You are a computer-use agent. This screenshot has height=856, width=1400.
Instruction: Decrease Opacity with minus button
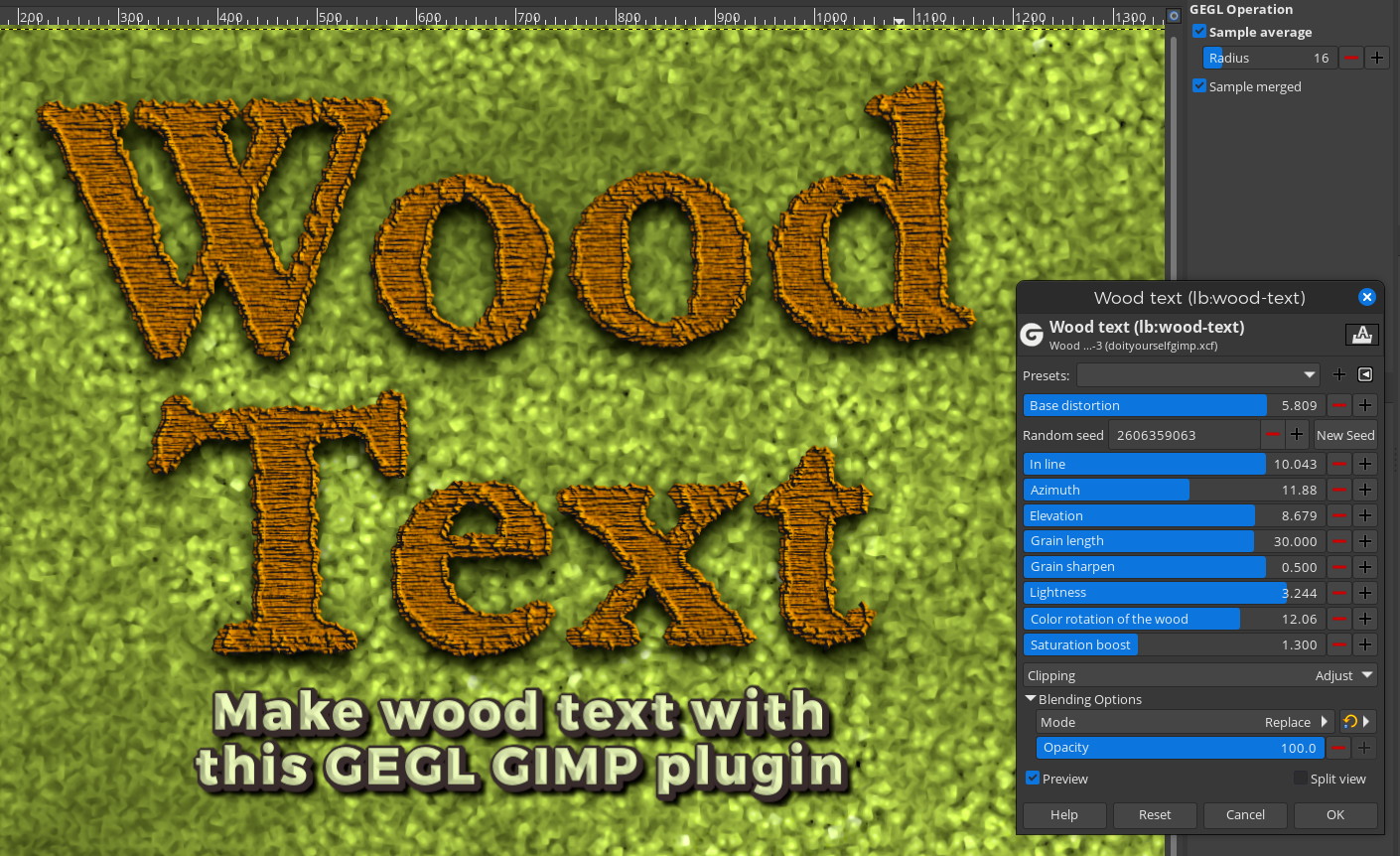point(1339,748)
